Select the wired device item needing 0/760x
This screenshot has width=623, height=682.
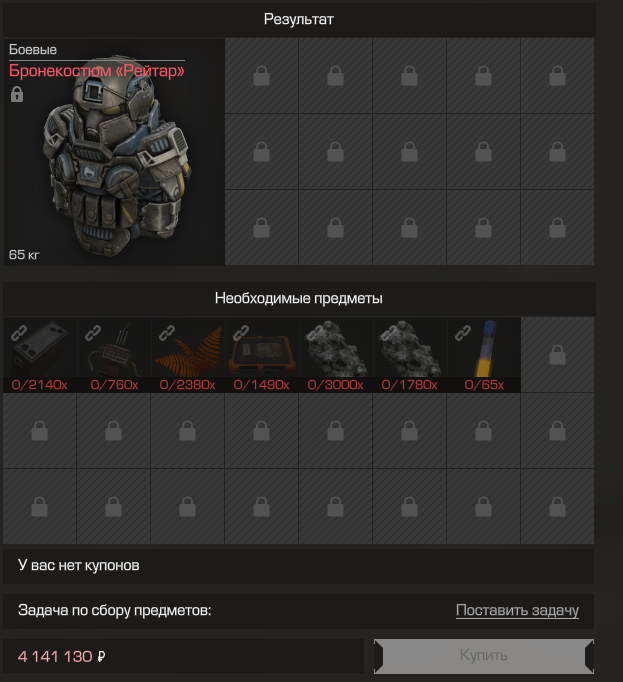click(114, 354)
